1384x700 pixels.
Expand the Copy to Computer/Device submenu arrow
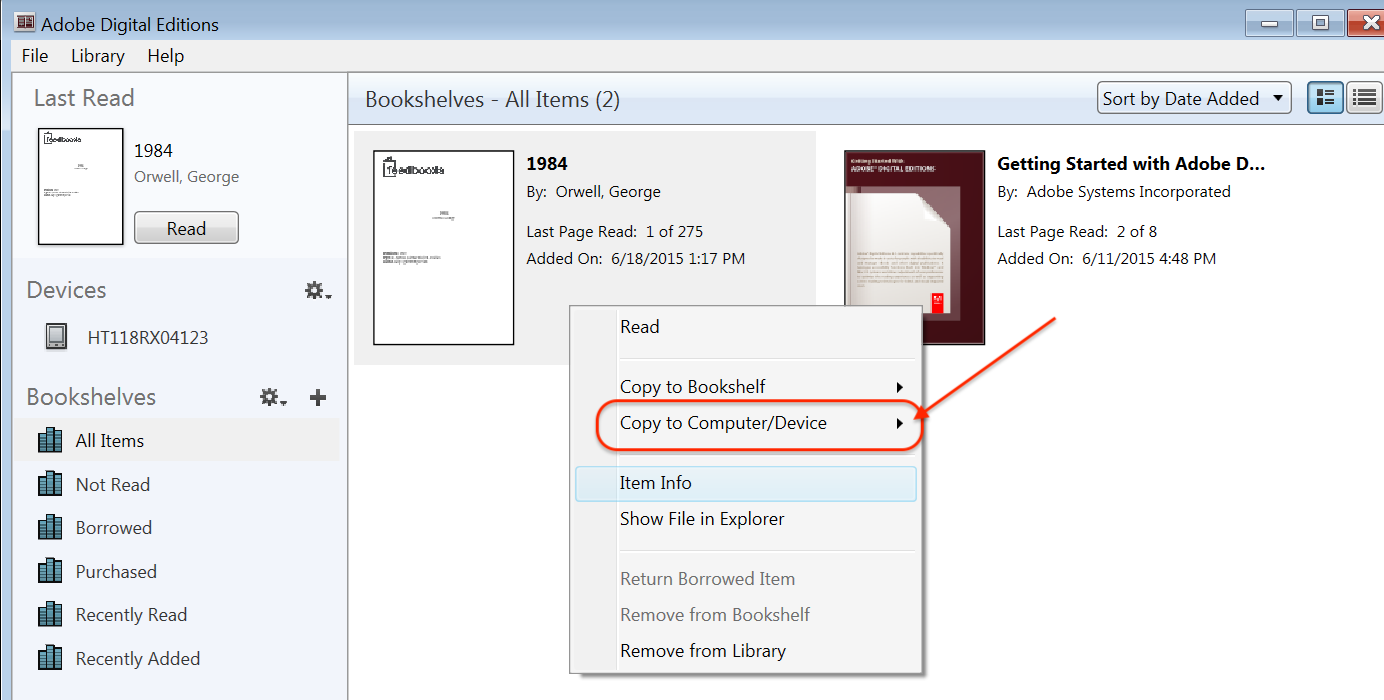(899, 424)
